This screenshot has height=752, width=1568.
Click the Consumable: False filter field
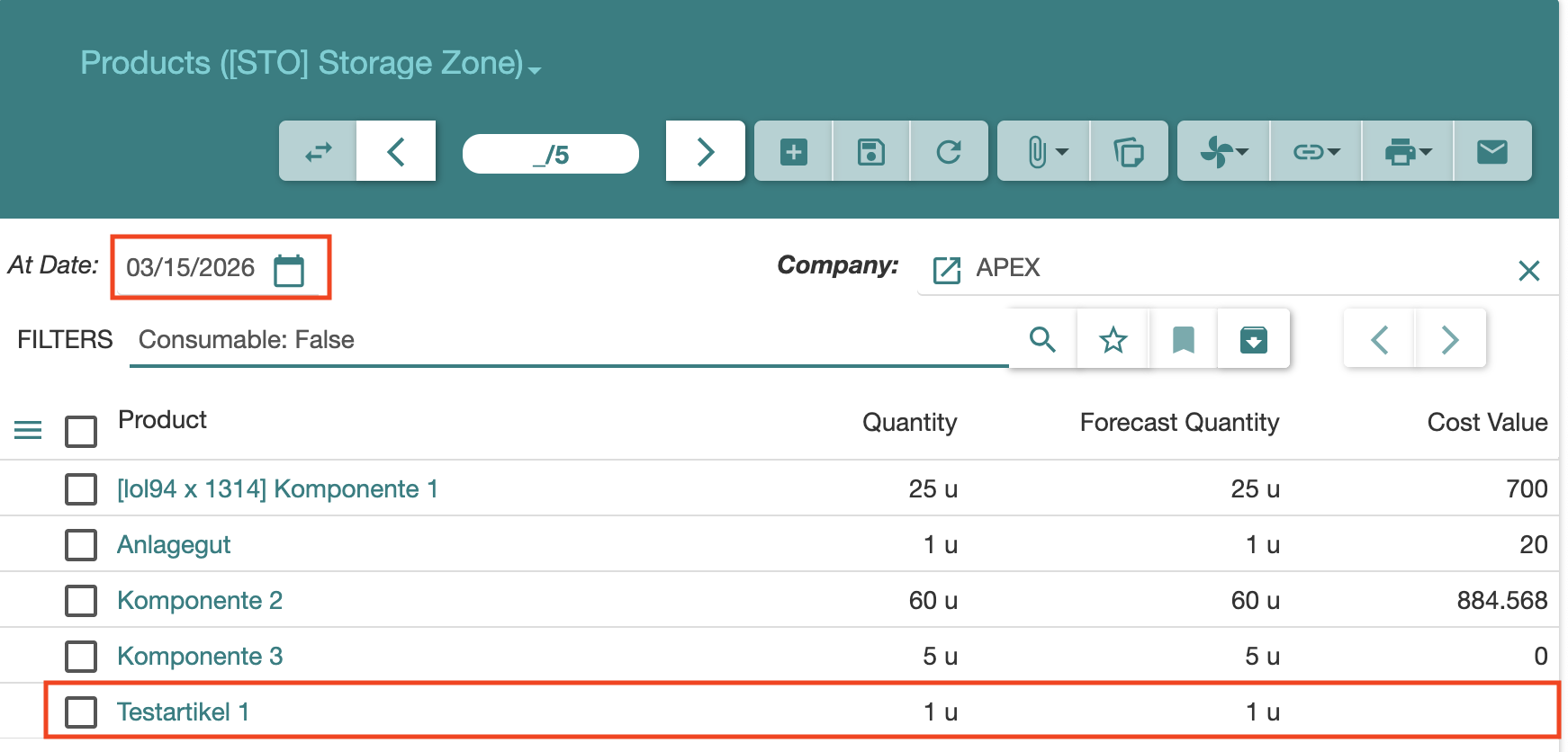[567, 340]
